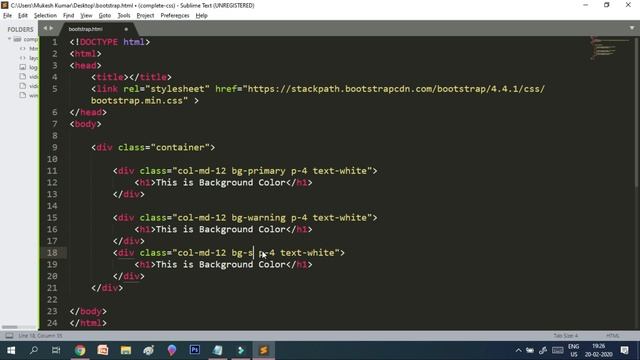Screen dimensions: 640x360
Task: Open File Explorer from the taskbar
Action: (x=126, y=350)
